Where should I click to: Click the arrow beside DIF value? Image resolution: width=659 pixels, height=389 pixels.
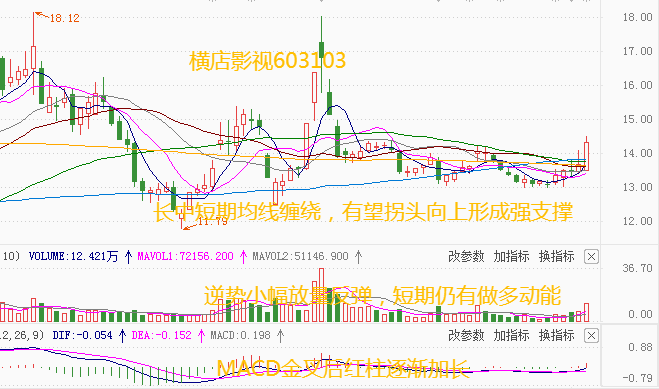(x=122, y=336)
